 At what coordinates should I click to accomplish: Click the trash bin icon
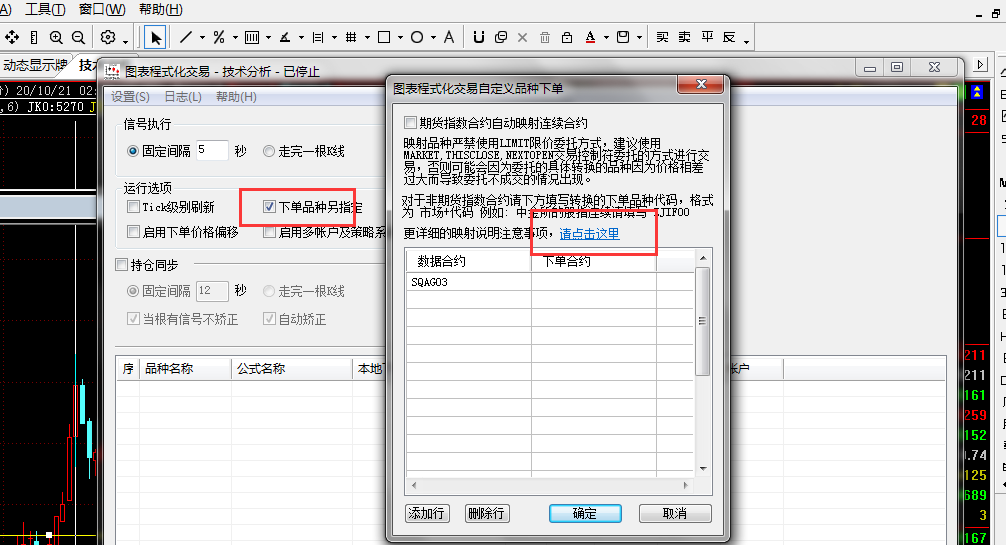(545, 37)
